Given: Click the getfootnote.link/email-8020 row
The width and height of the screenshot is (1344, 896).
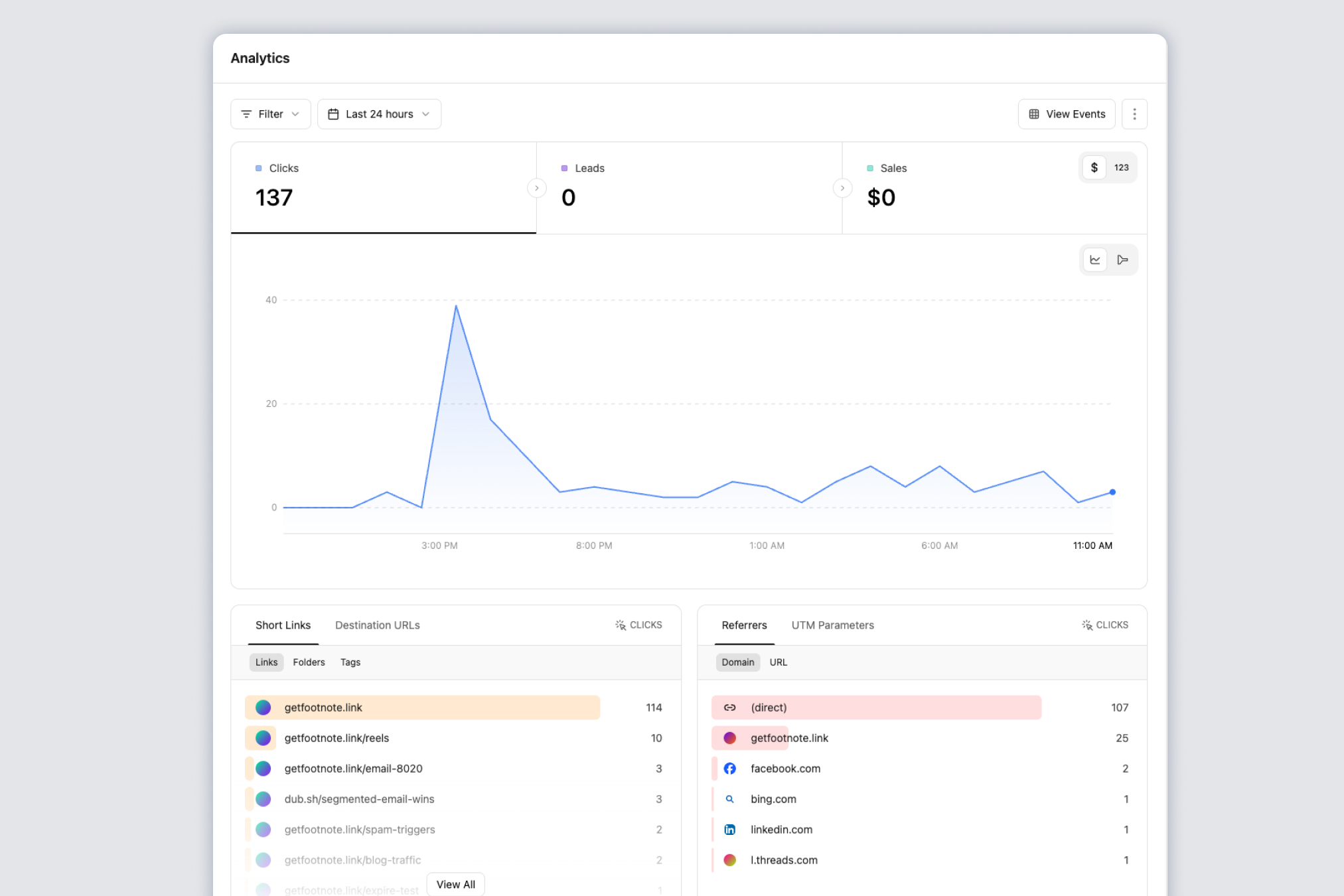Looking at the screenshot, I should click(x=455, y=769).
